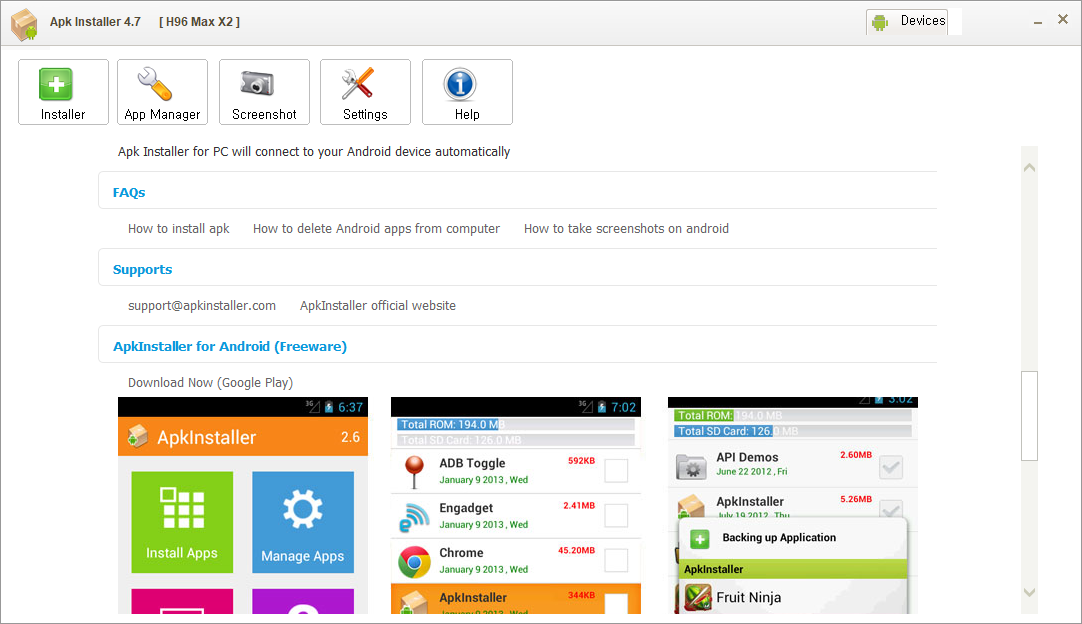
Task: Tick the ADB Toggle row checkbox
Action: click(616, 471)
